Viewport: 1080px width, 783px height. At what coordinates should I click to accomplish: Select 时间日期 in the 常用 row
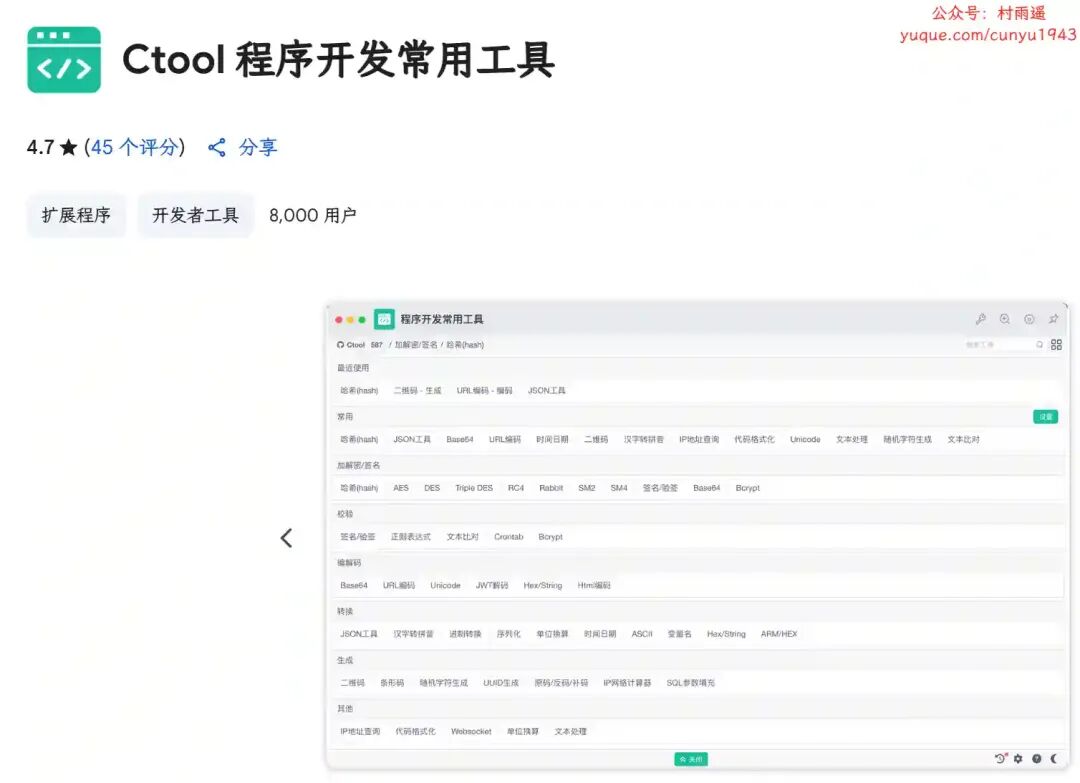552,439
